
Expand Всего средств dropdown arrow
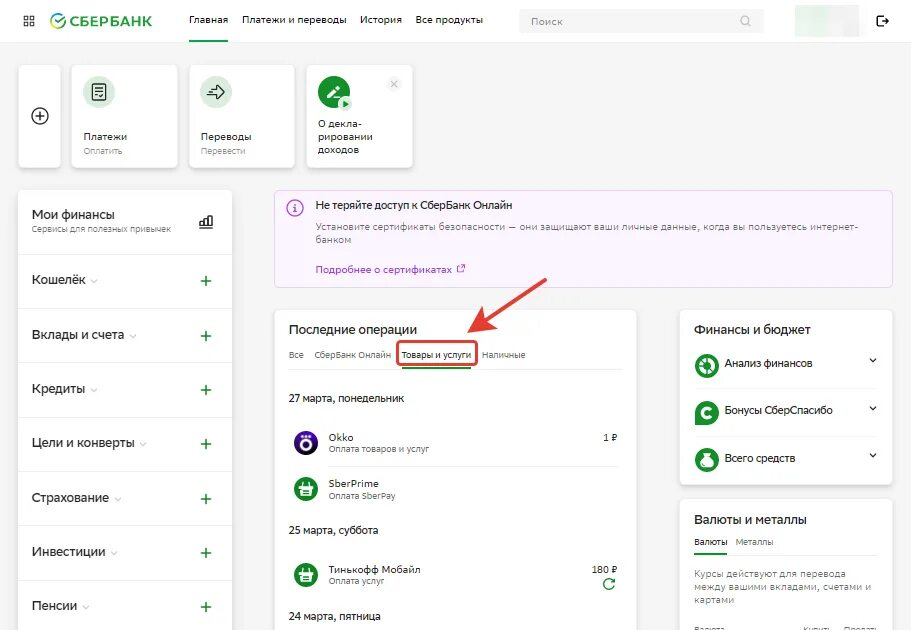click(x=873, y=455)
